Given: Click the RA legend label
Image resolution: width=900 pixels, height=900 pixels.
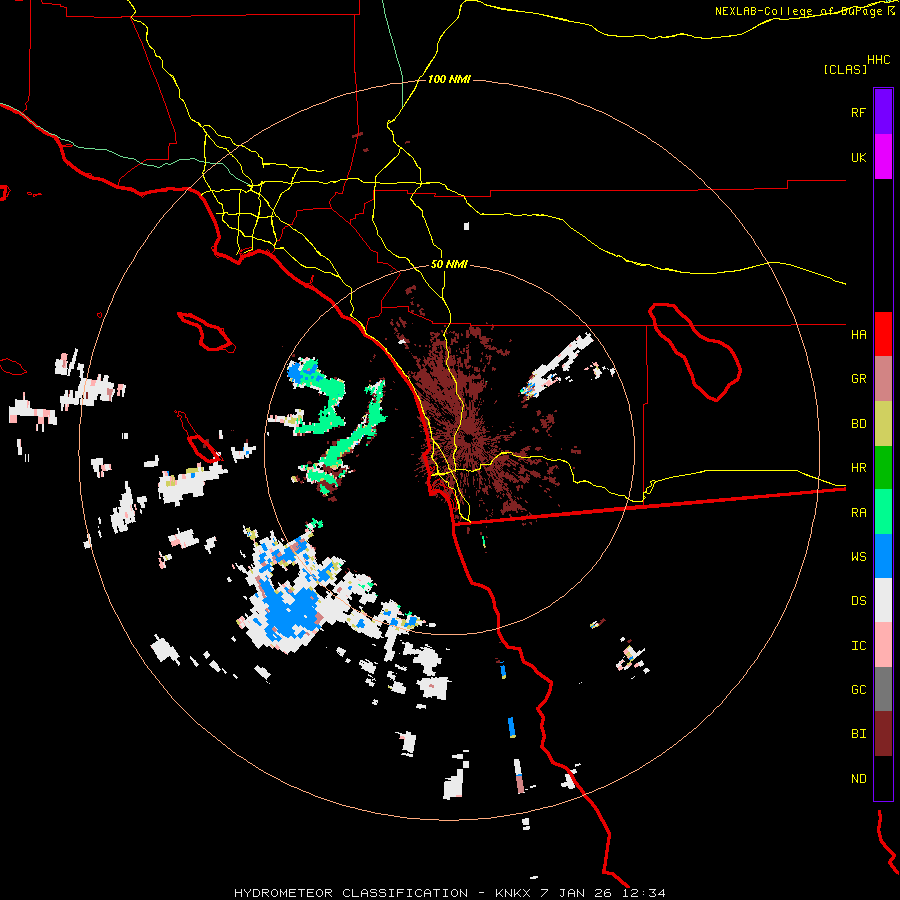Looking at the screenshot, I should (858, 512).
